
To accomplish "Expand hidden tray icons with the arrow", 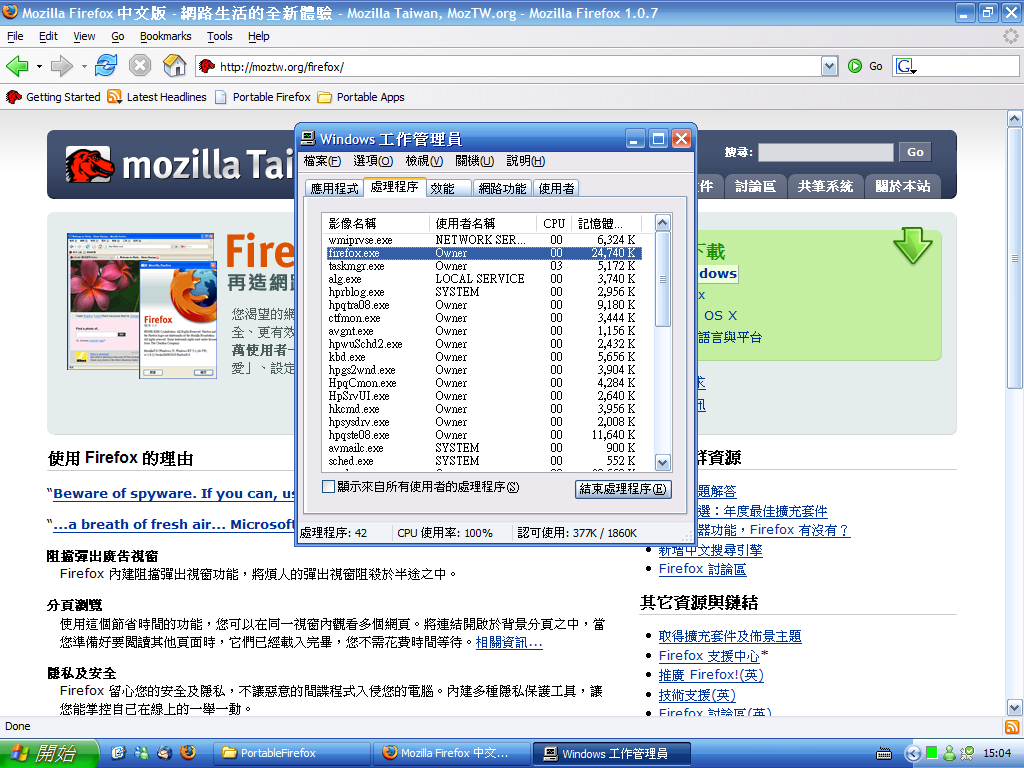I will click(913, 753).
